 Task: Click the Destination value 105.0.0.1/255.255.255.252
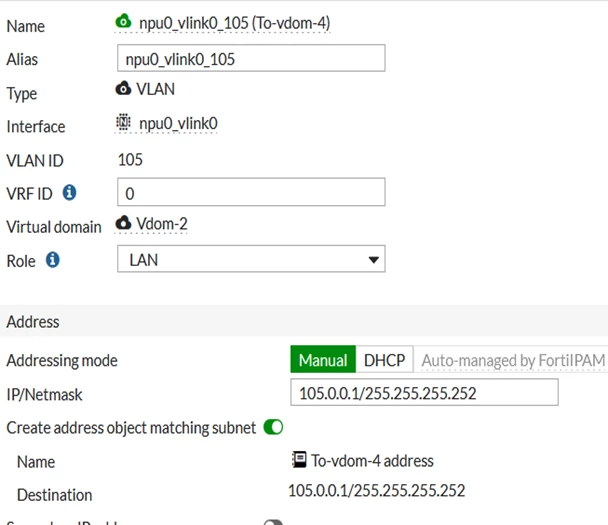coord(376,491)
